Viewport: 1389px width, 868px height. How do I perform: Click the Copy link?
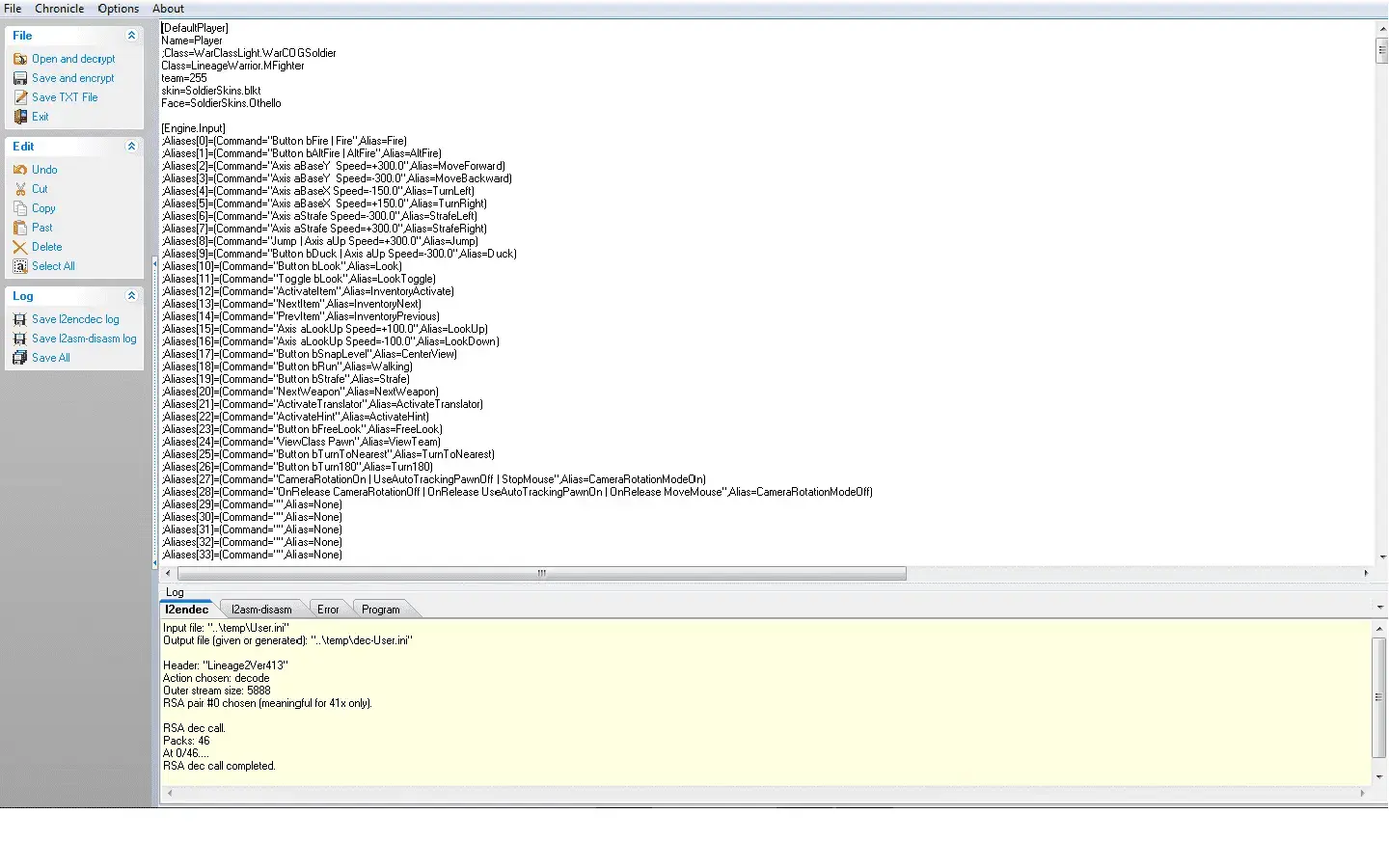point(43,208)
